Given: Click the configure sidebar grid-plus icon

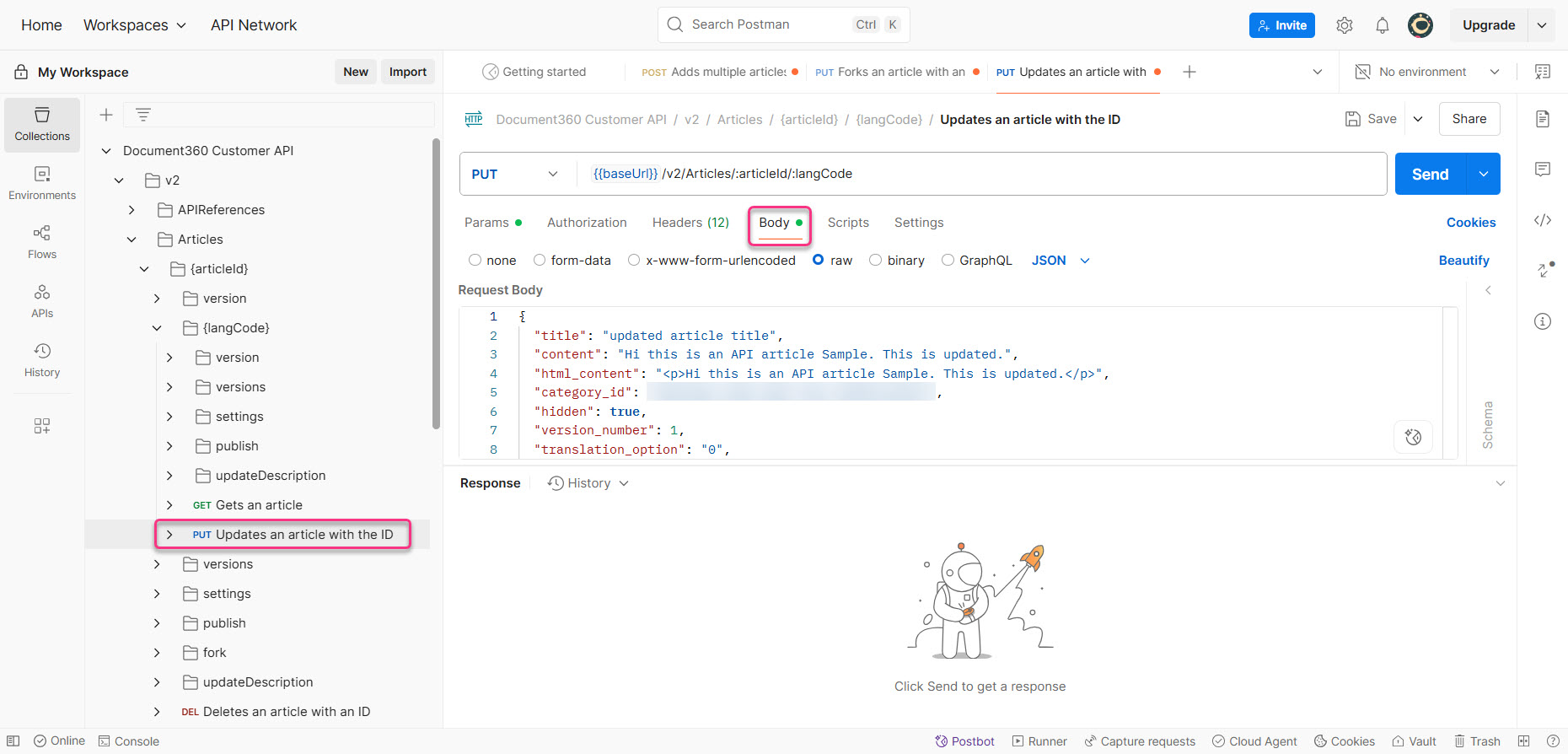Looking at the screenshot, I should [42, 426].
